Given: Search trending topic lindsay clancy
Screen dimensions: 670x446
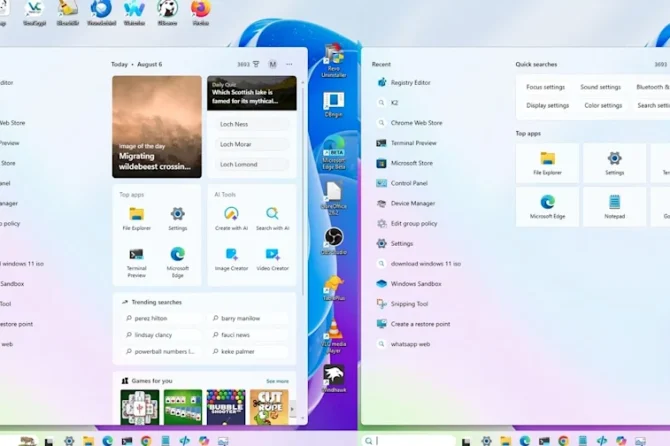Looking at the screenshot, I should (x=161, y=335).
